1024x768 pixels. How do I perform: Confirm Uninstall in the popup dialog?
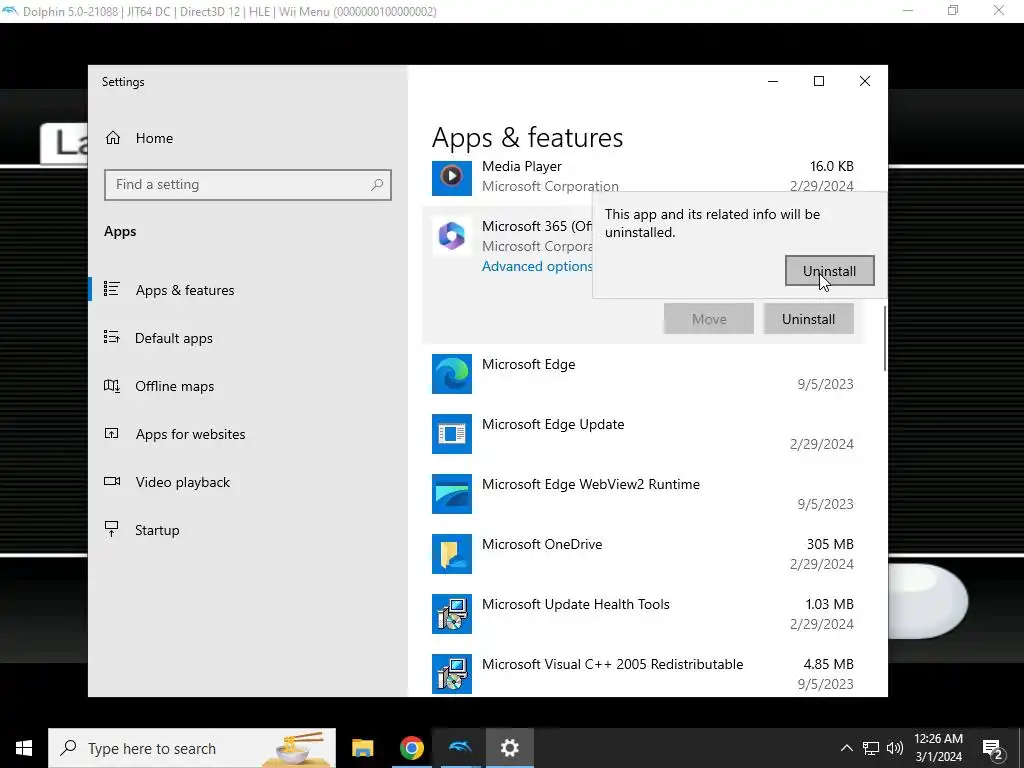pos(829,271)
